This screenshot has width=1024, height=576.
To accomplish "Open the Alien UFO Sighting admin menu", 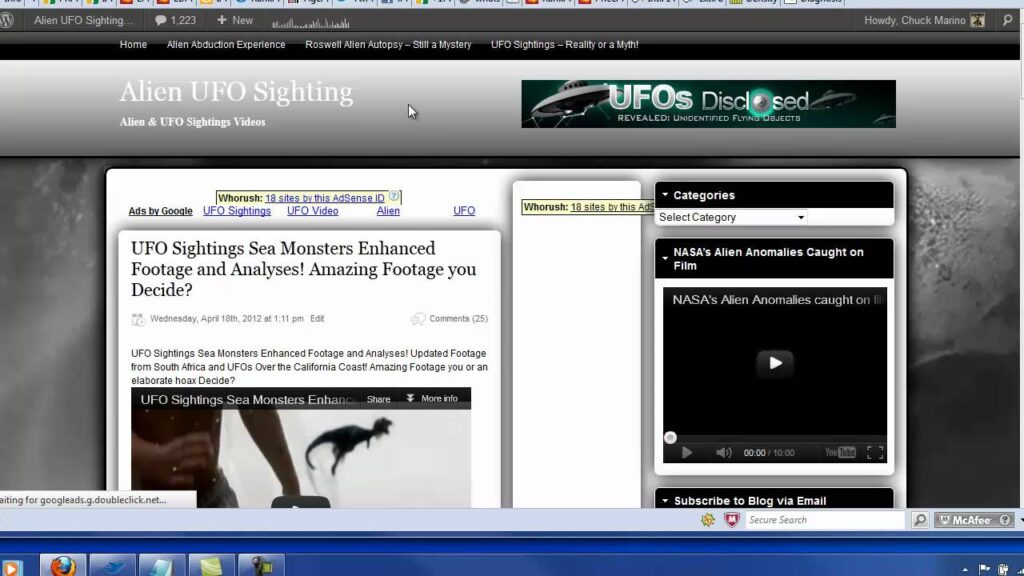I will [83, 20].
